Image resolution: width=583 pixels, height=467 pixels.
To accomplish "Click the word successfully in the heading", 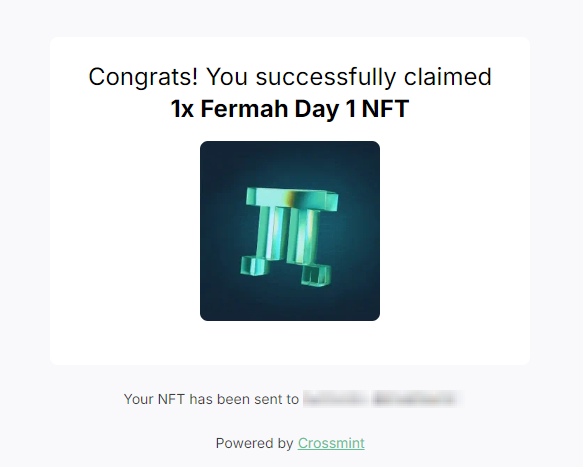I will [x=326, y=77].
